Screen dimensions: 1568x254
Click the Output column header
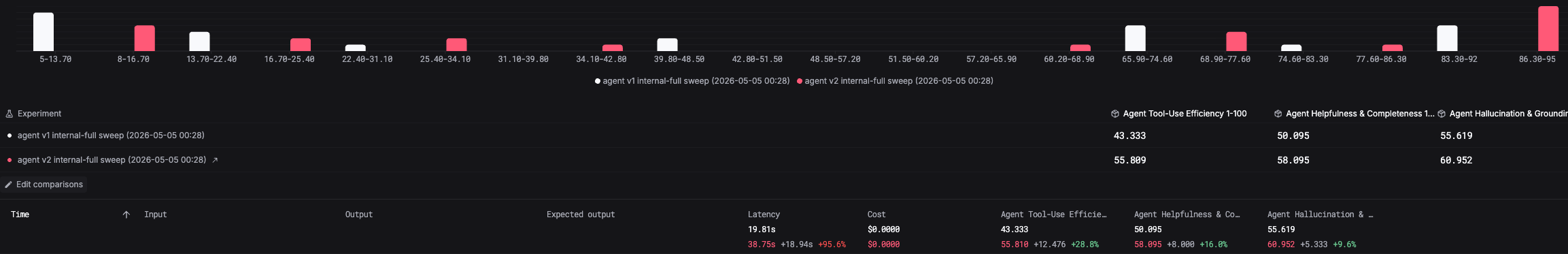(359, 215)
